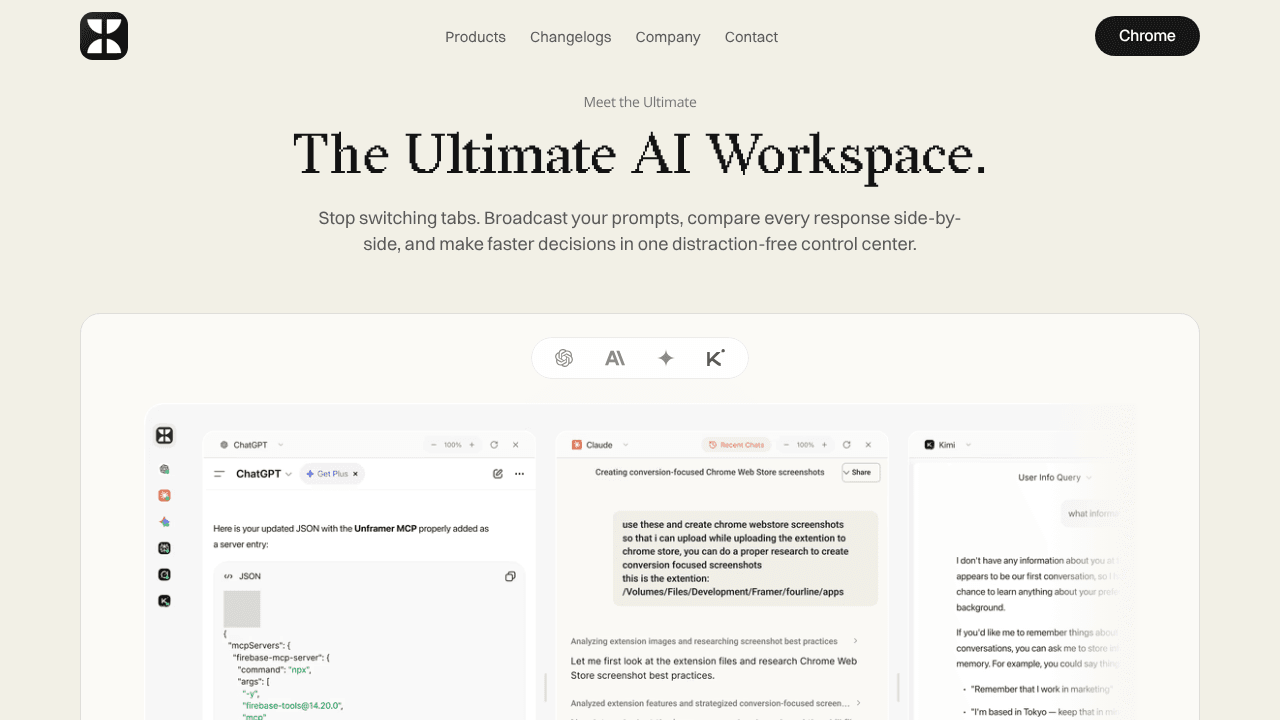Click the Share button in the Claude panel
The width and height of the screenshot is (1280, 720).
coord(861,472)
